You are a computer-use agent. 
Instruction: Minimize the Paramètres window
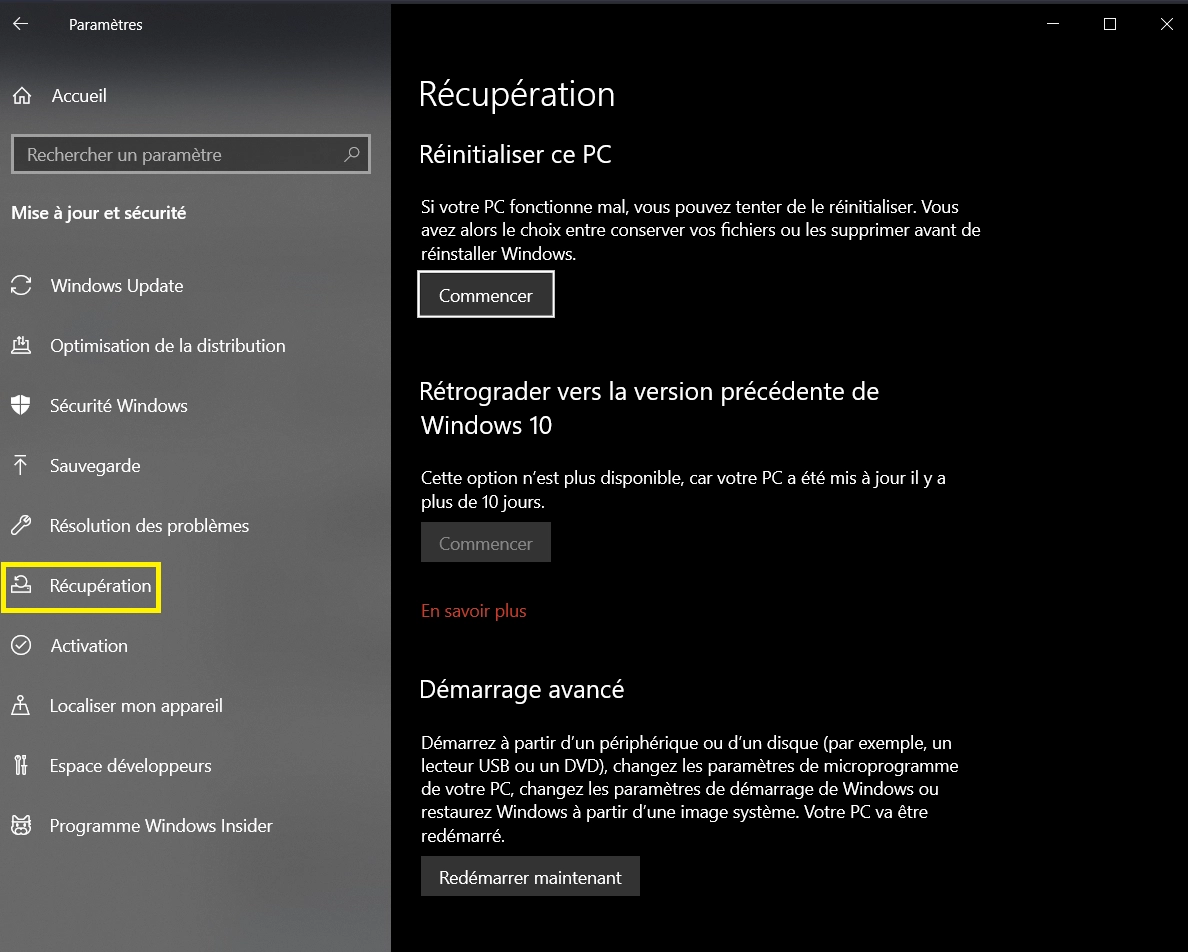[1053, 24]
